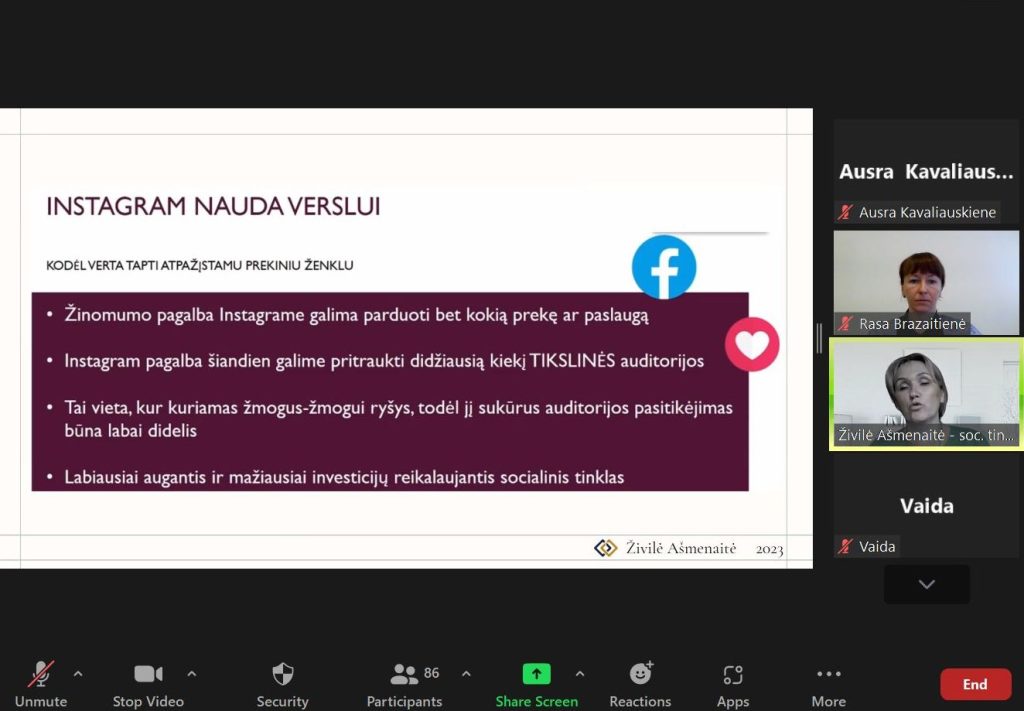Click the divider handle between slide and video panel
The width and height of the screenshot is (1024, 711).
tap(819, 338)
